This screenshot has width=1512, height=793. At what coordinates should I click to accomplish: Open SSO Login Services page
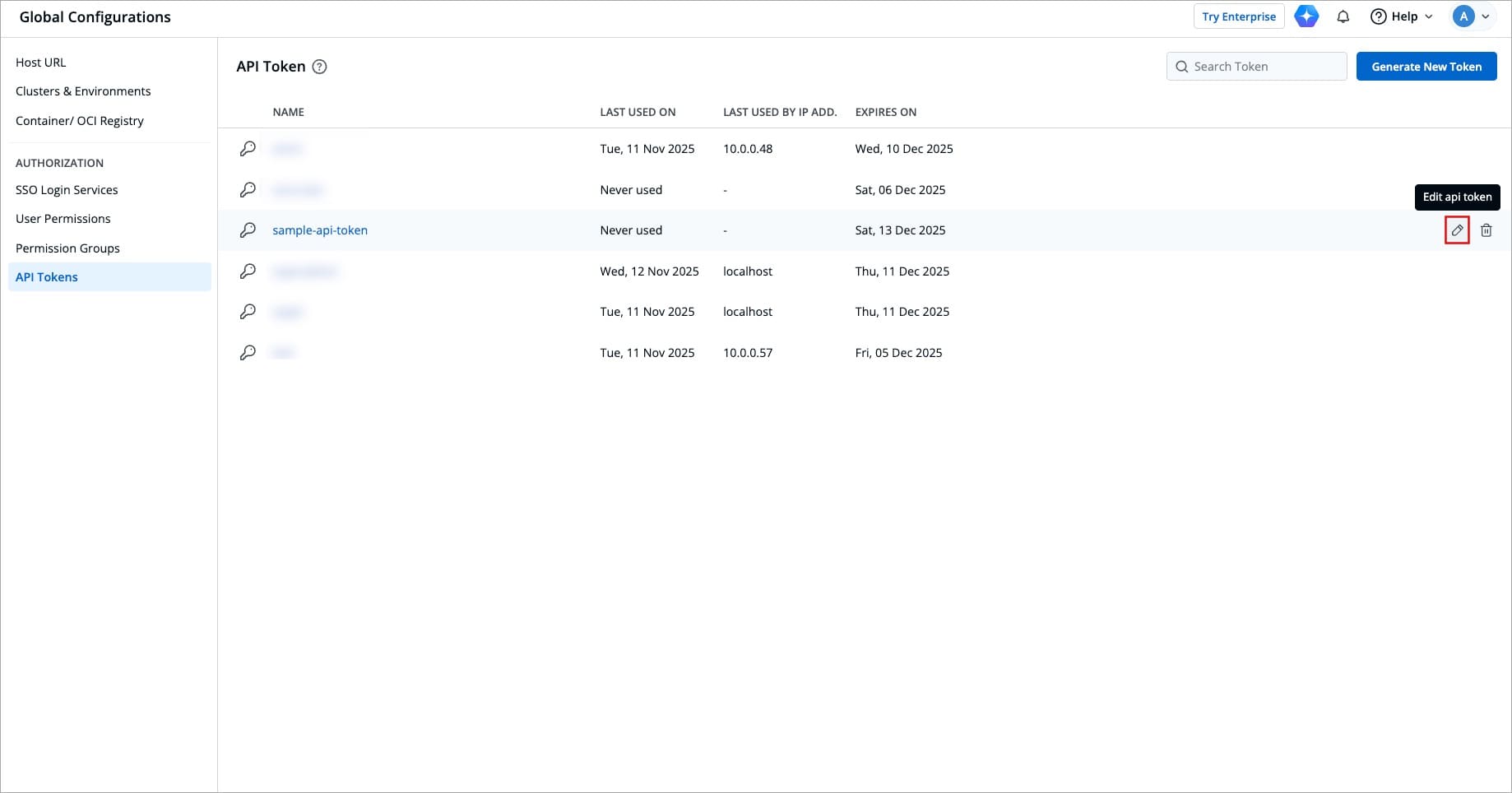click(67, 190)
